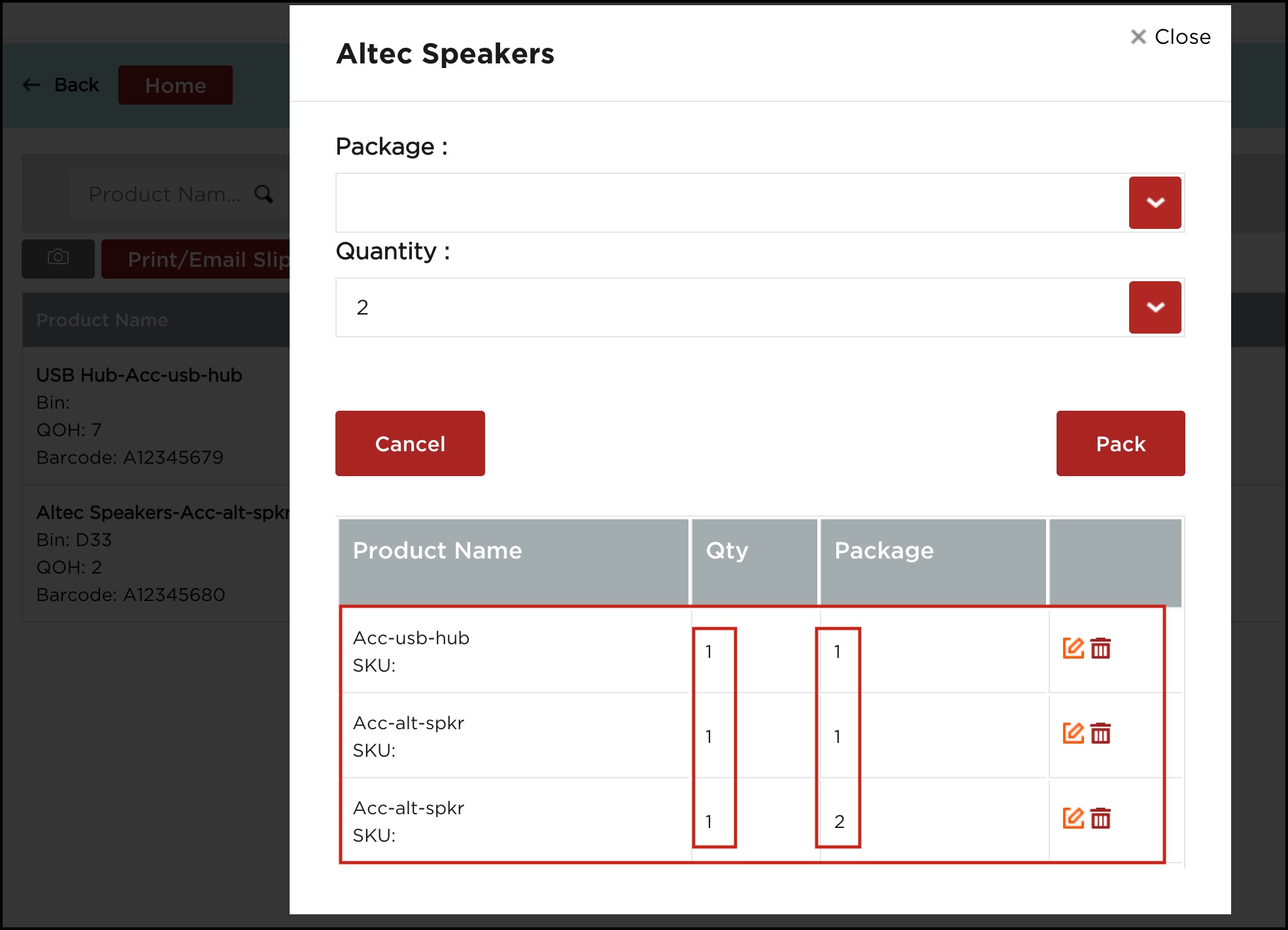Image resolution: width=1288 pixels, height=930 pixels.
Task: Click the search magnifier icon
Action: (x=263, y=194)
